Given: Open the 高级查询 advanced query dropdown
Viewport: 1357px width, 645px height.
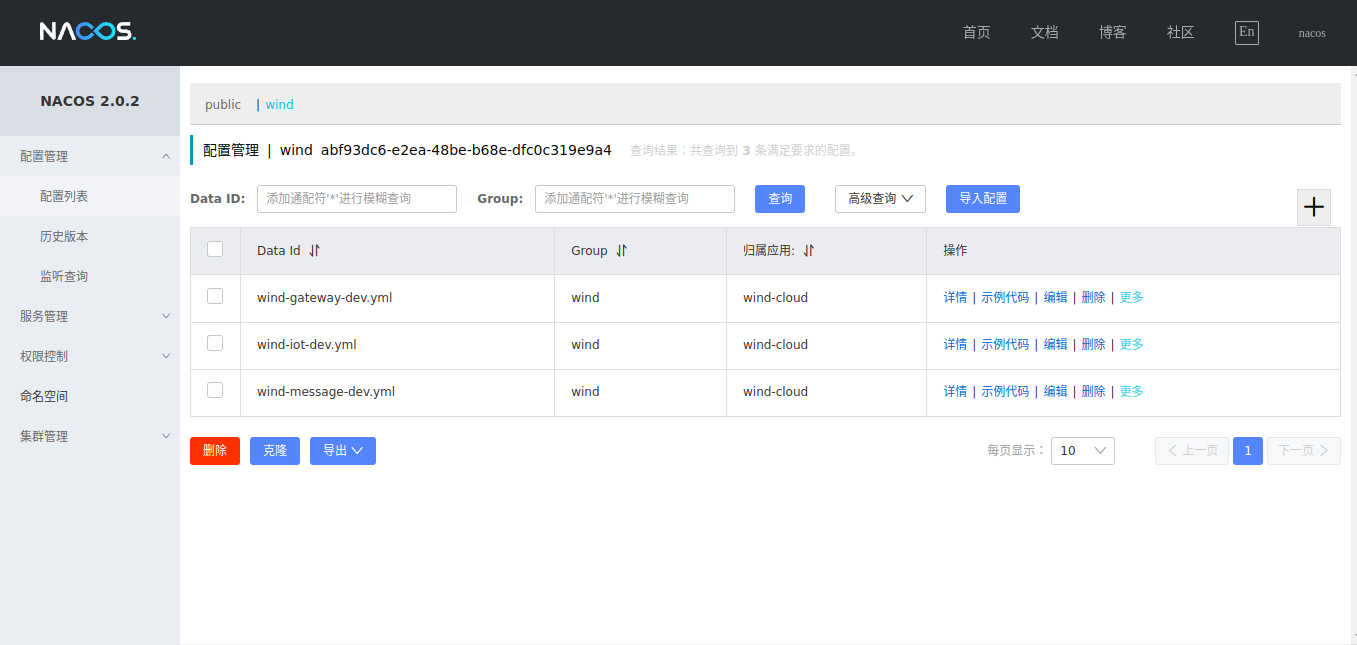Looking at the screenshot, I should click(880, 199).
